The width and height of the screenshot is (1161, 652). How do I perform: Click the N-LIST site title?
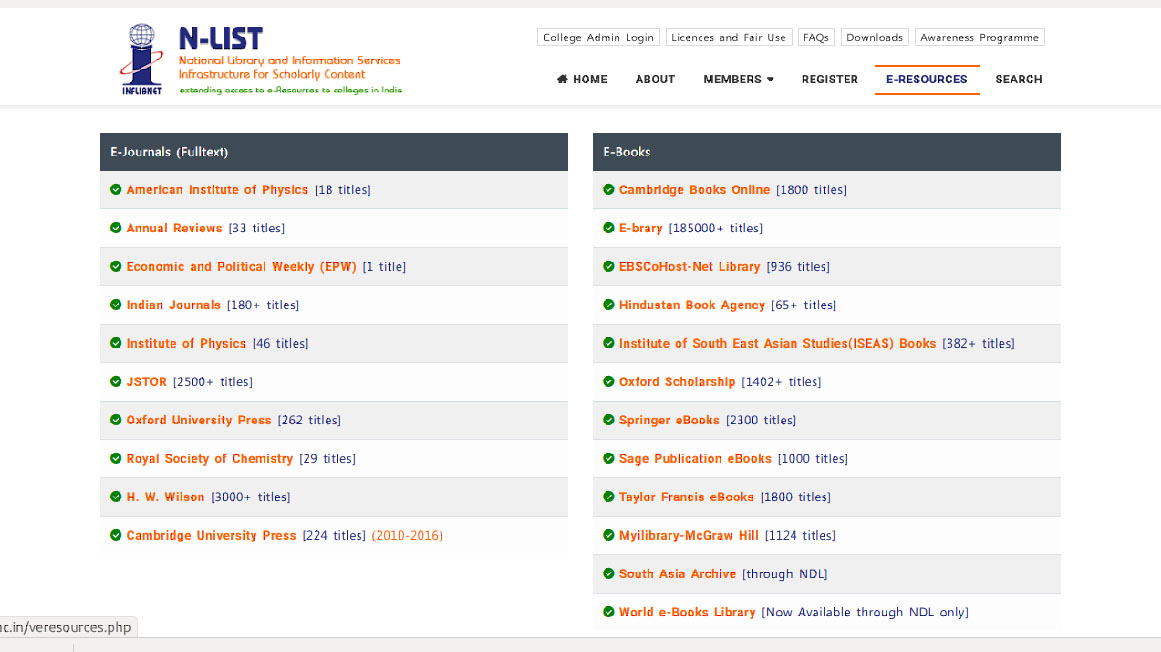coord(221,38)
